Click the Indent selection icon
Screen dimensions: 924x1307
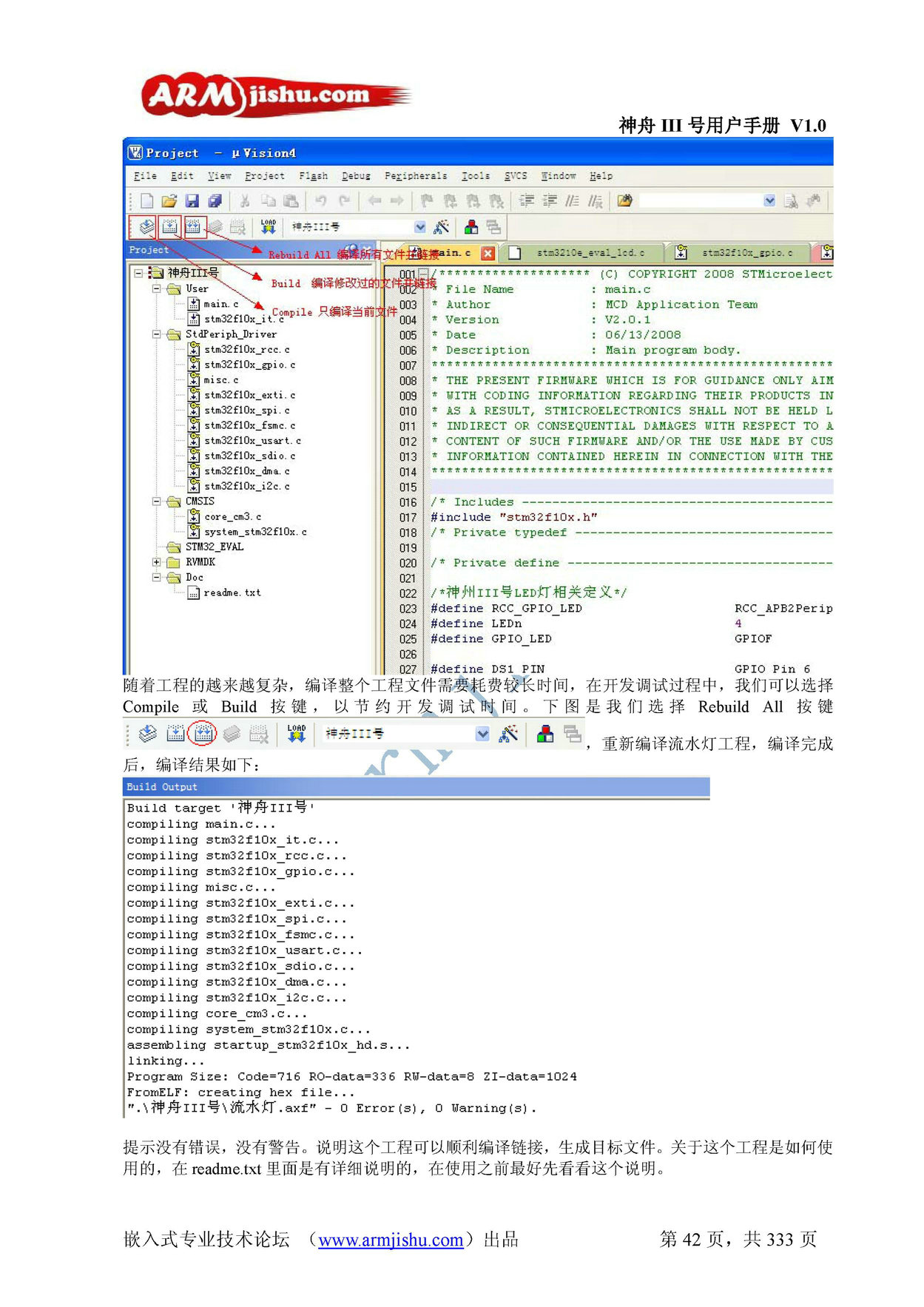point(527,201)
